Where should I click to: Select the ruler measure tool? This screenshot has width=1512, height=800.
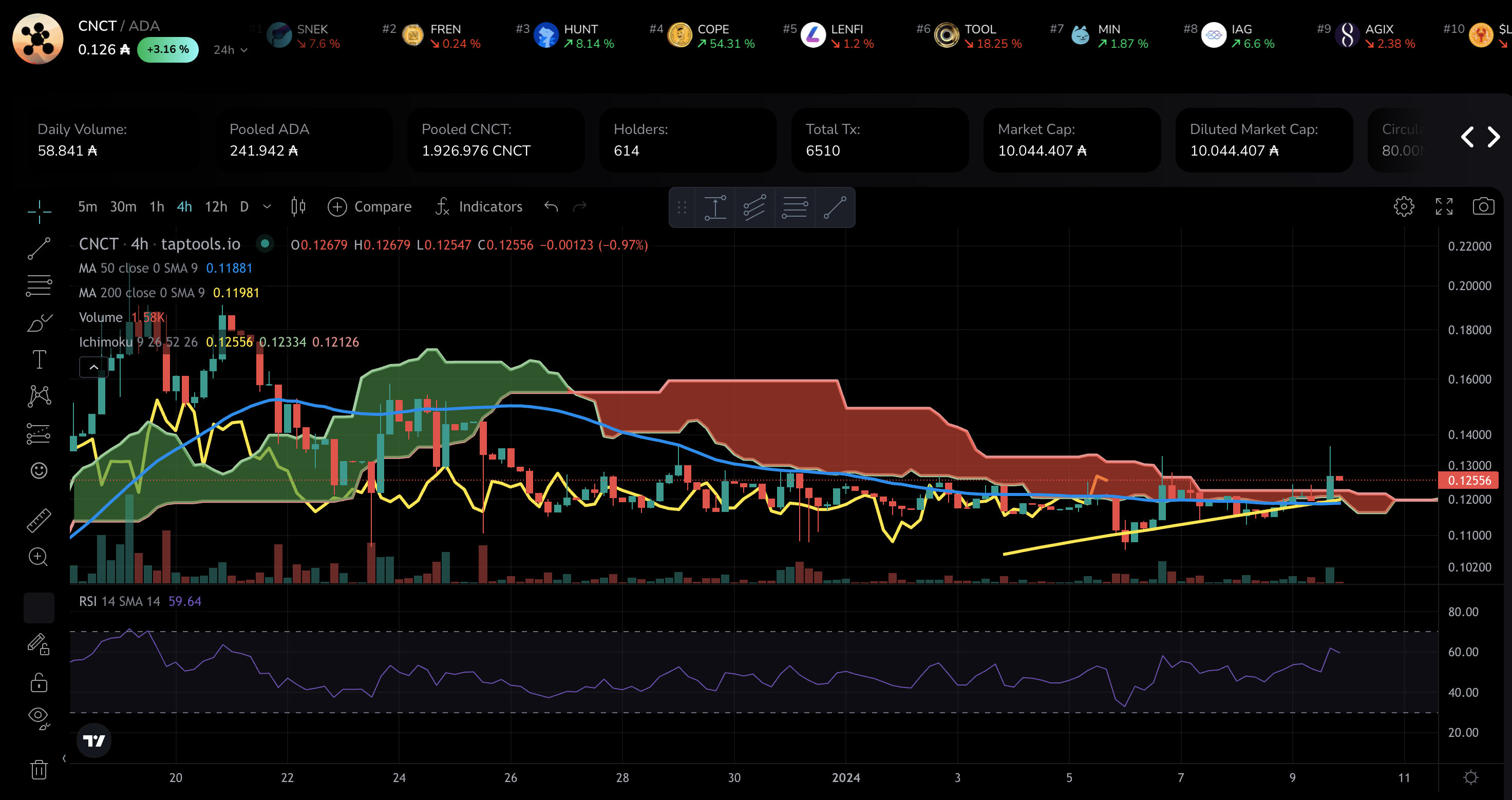pos(40,521)
